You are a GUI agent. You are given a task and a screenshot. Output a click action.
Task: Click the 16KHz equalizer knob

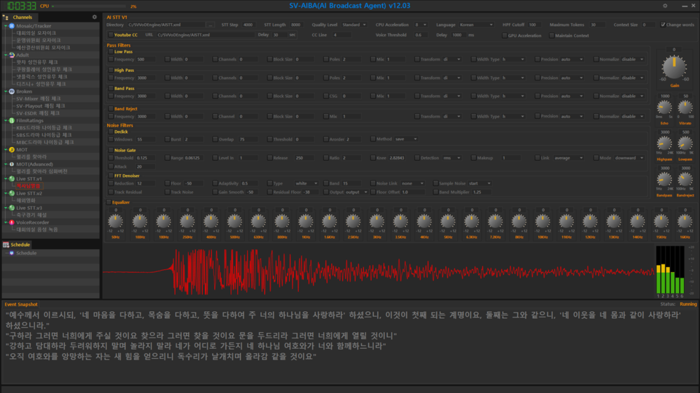tap(685, 221)
